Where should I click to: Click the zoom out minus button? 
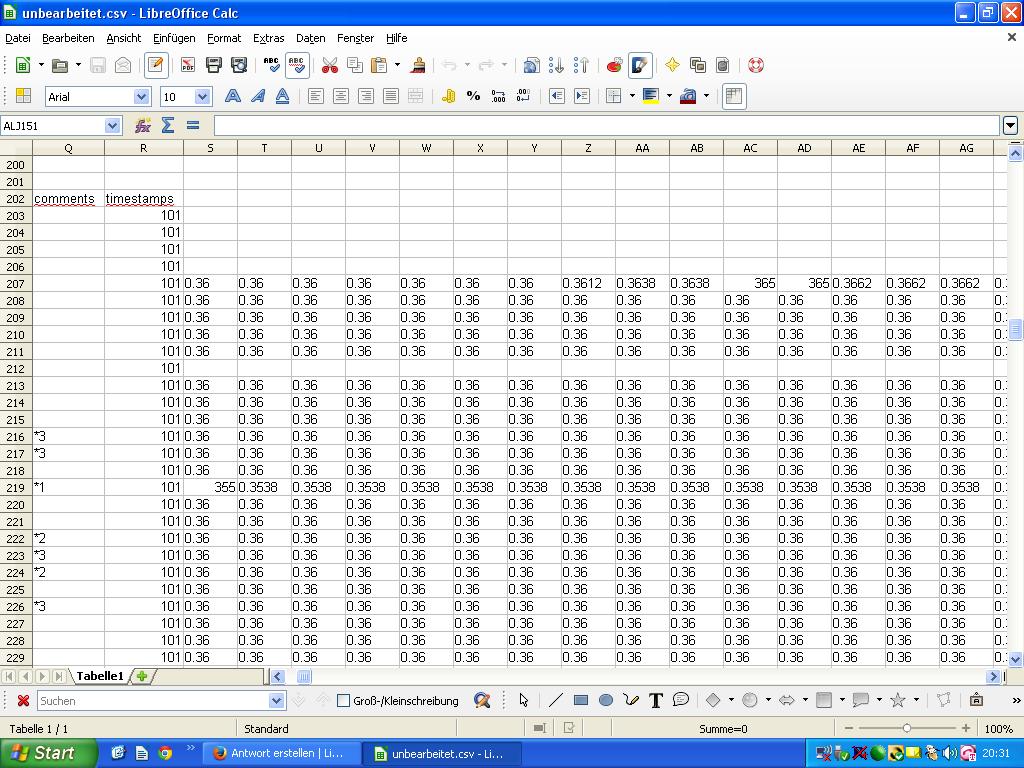(x=849, y=728)
